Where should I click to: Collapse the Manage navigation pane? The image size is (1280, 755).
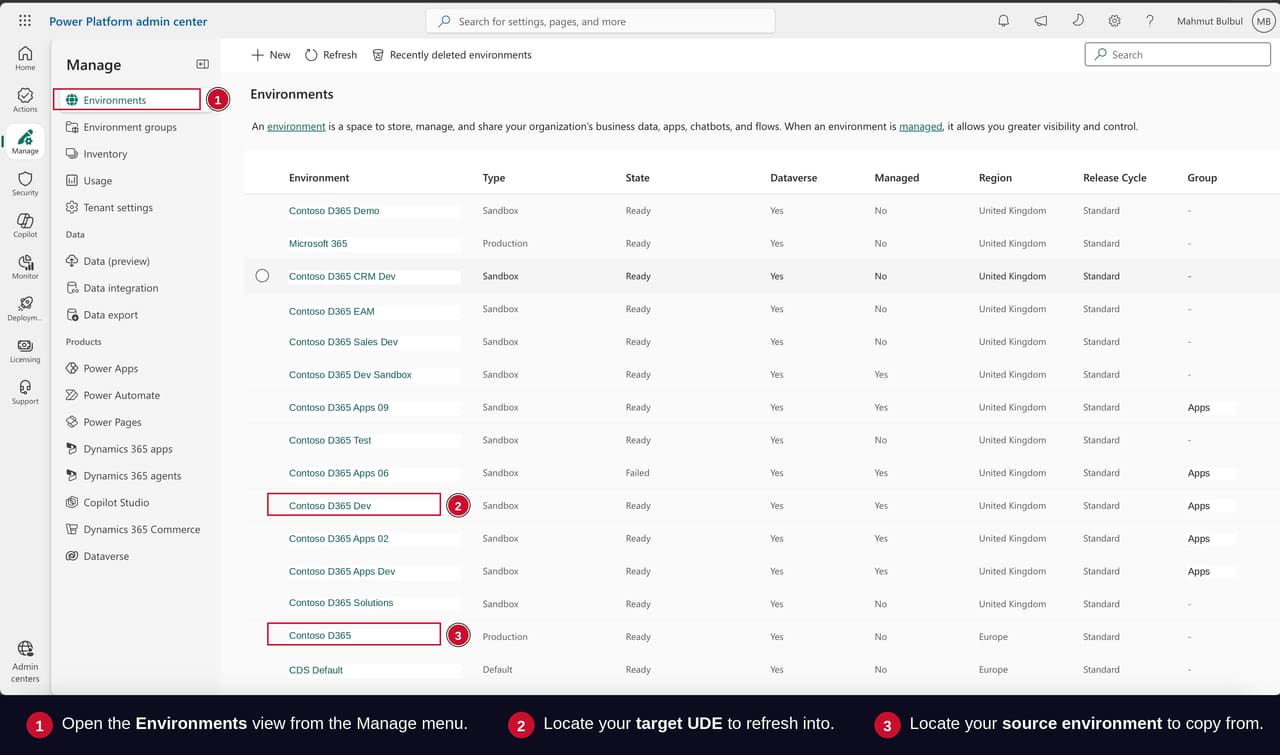pyautogui.click(x=202, y=64)
